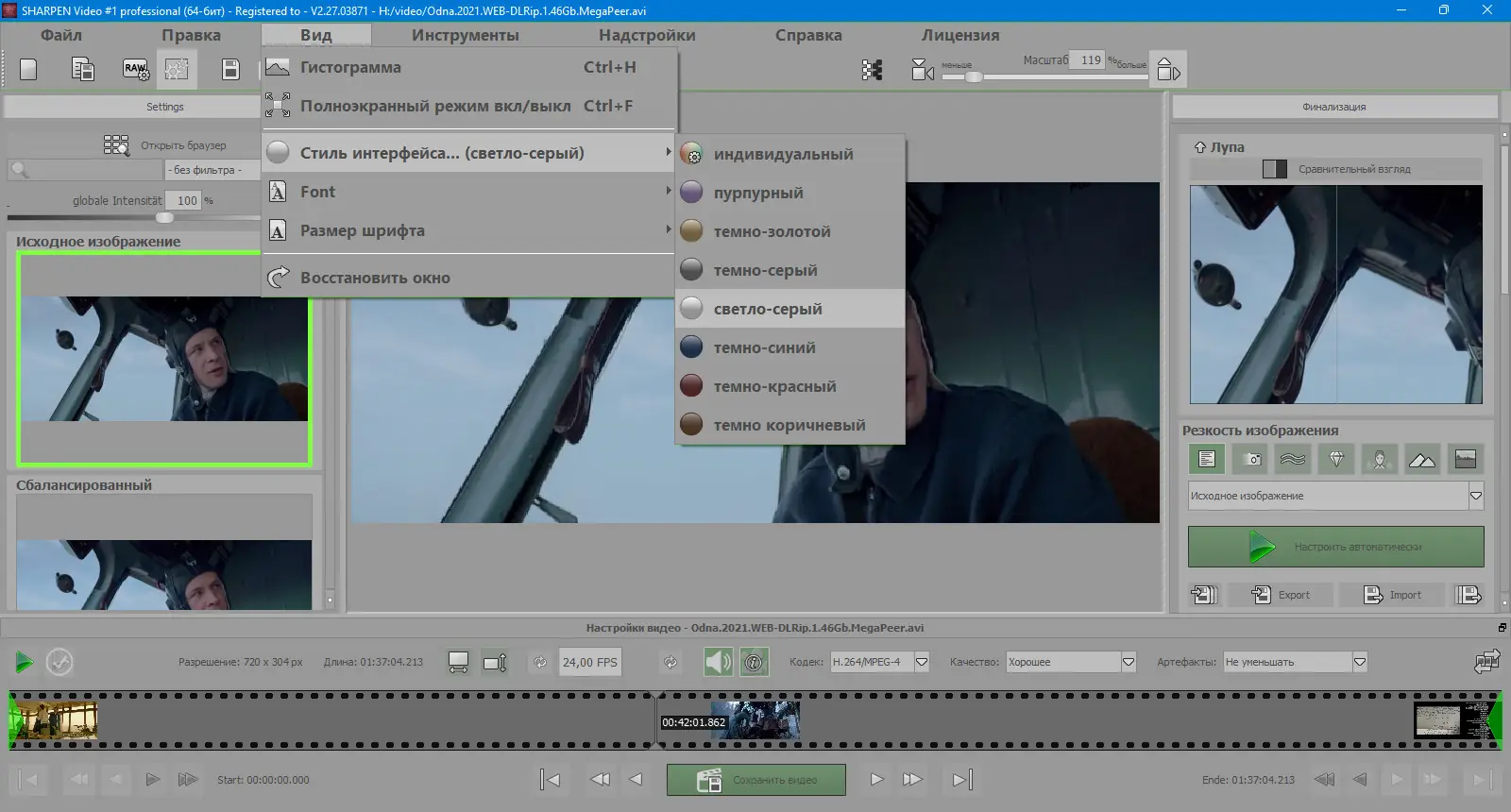Select the camera-shake sharpness preset icon
This screenshot has width=1511, height=812.
(x=1250, y=459)
